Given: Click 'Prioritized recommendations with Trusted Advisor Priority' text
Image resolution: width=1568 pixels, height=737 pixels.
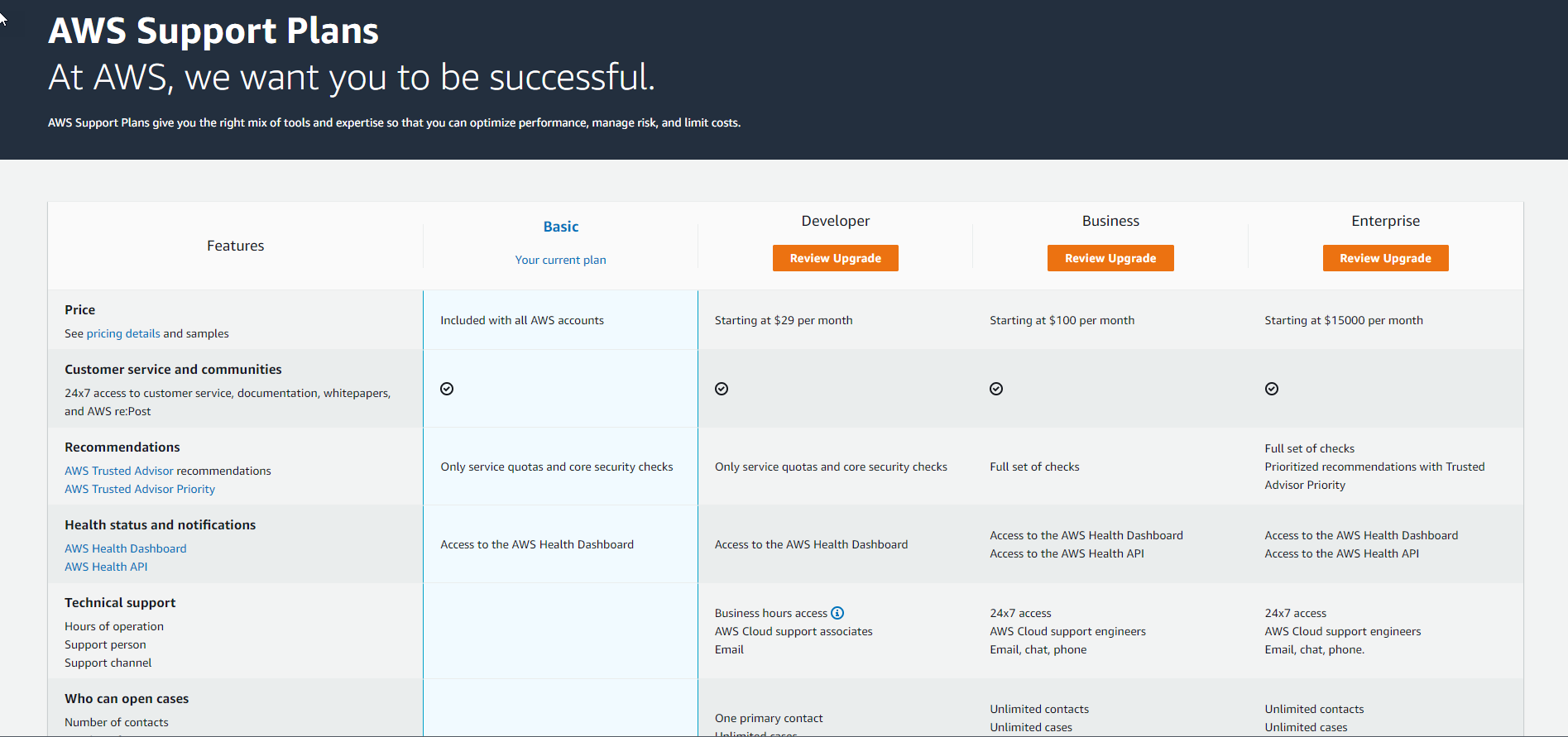Looking at the screenshot, I should 1374,476.
